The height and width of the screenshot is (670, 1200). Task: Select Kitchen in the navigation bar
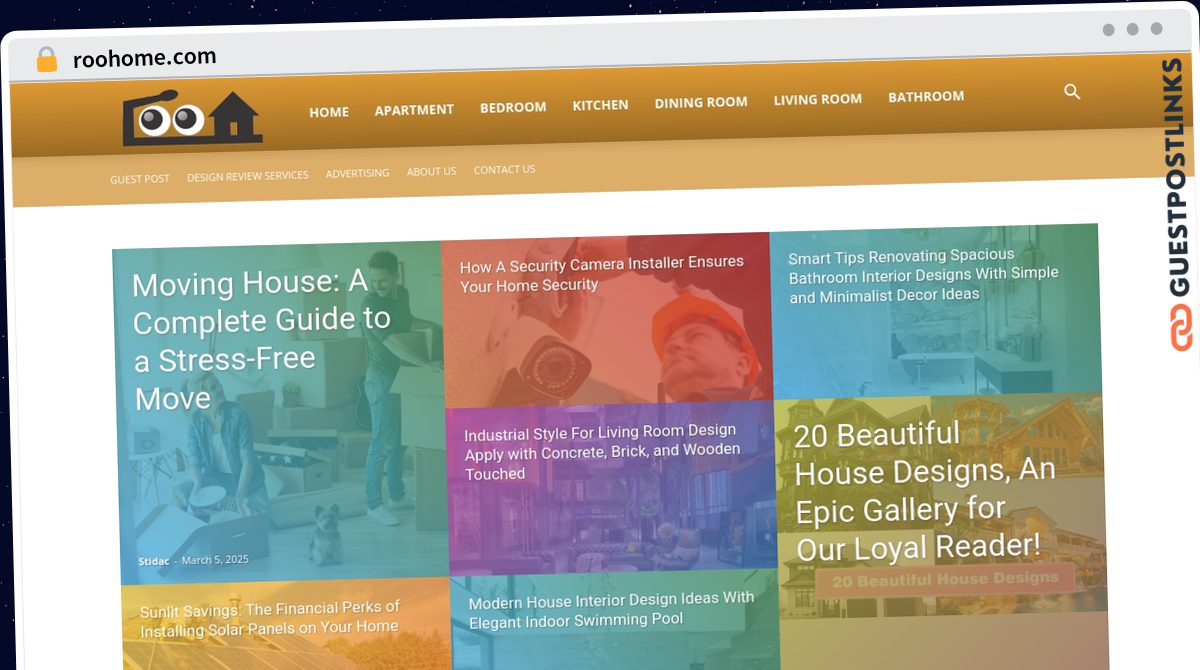click(600, 105)
